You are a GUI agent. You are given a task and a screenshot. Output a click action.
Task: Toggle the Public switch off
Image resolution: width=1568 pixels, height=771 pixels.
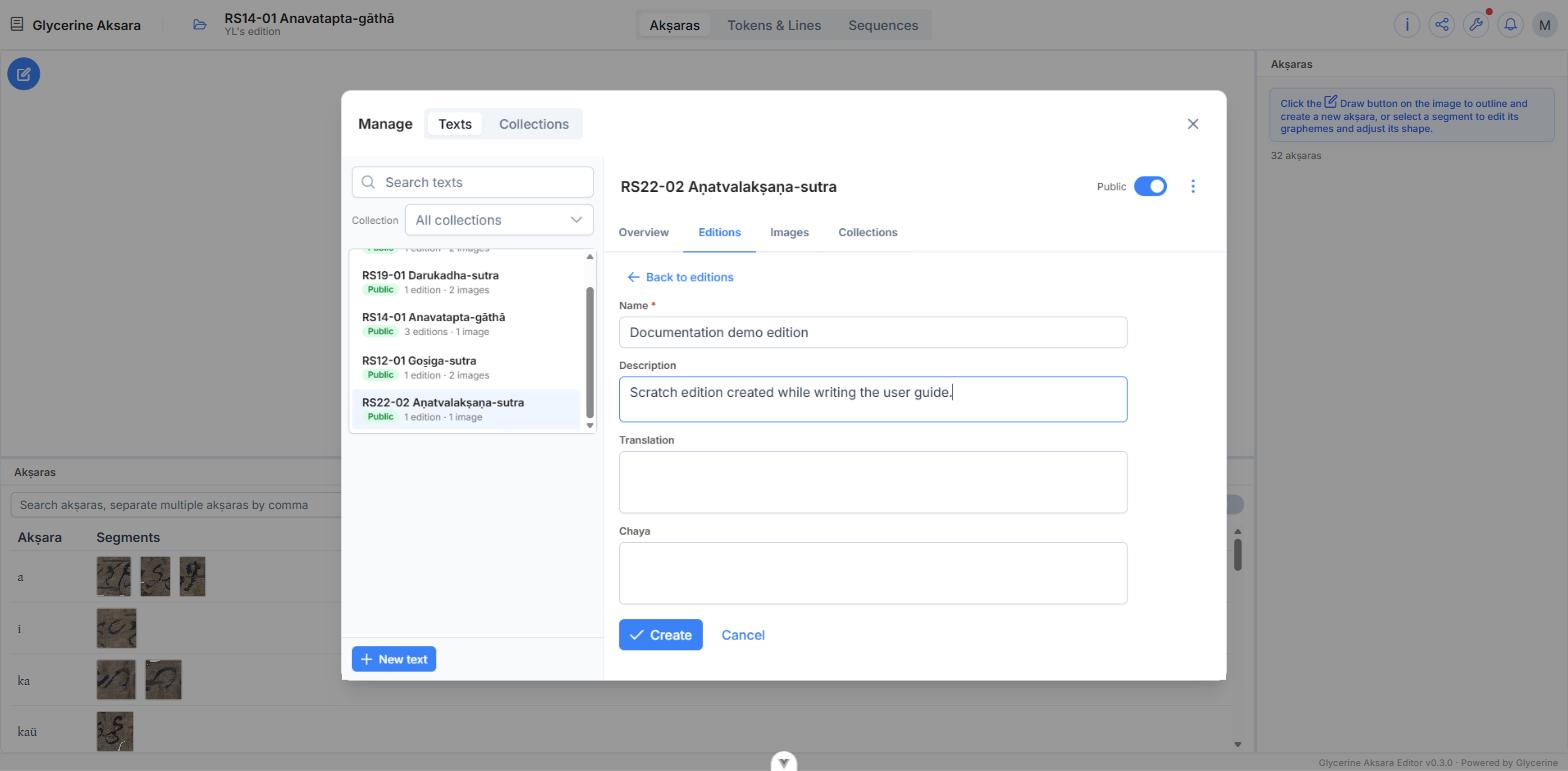click(x=1150, y=187)
